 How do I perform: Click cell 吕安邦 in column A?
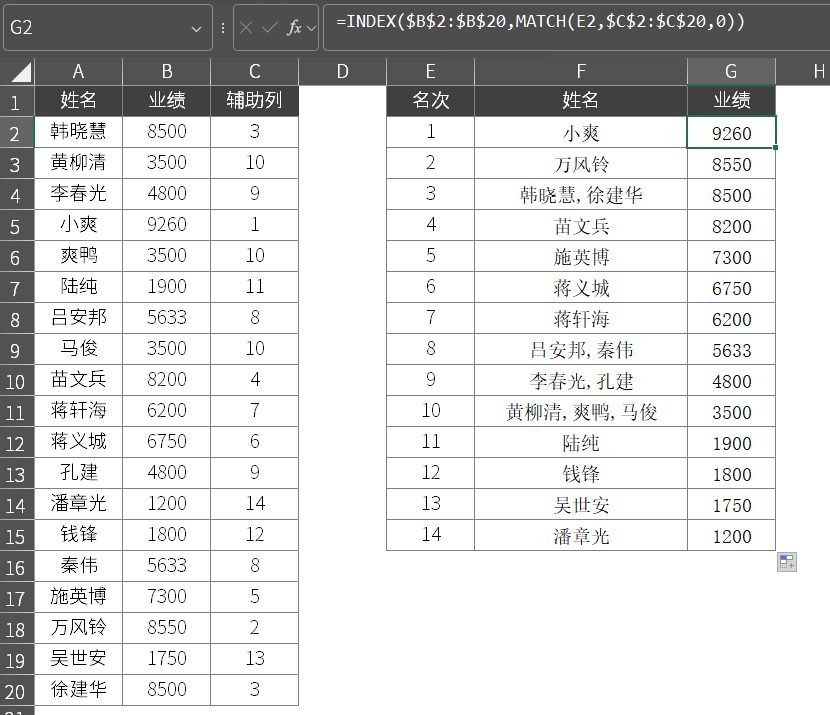click(78, 318)
